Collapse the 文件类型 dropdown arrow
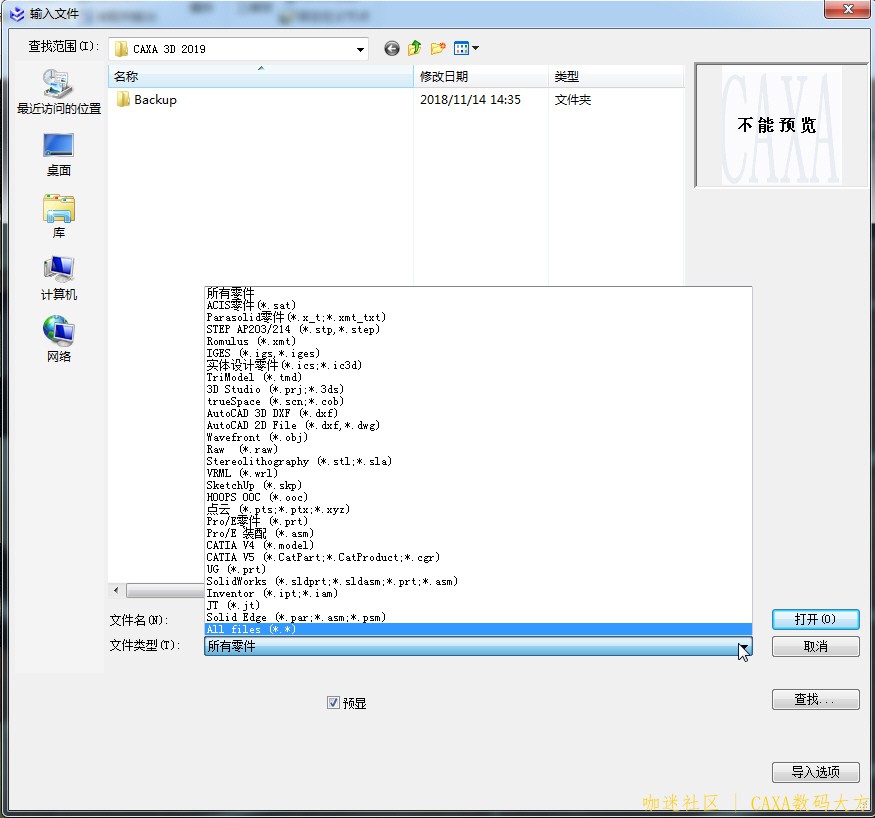 (x=744, y=646)
